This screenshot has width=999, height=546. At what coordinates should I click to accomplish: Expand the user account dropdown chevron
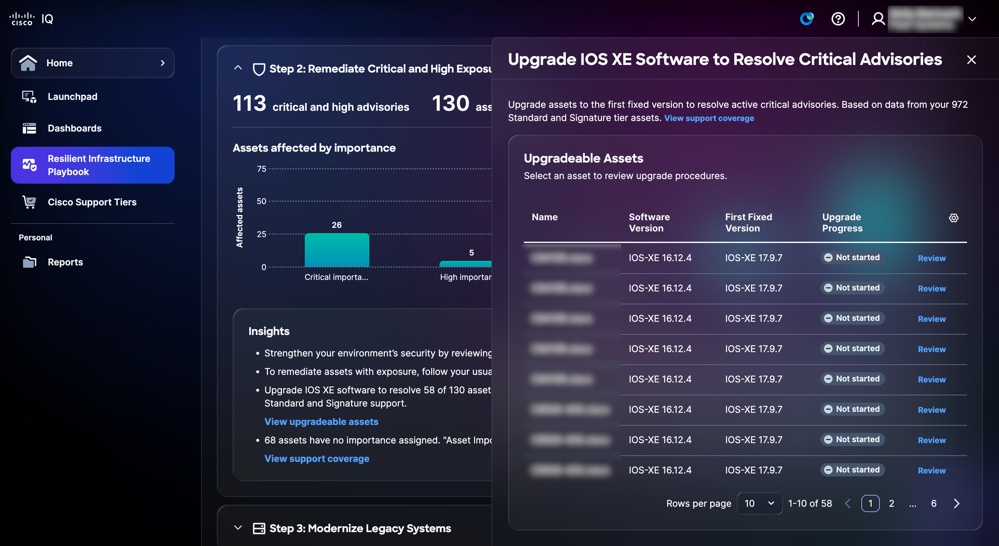click(972, 19)
